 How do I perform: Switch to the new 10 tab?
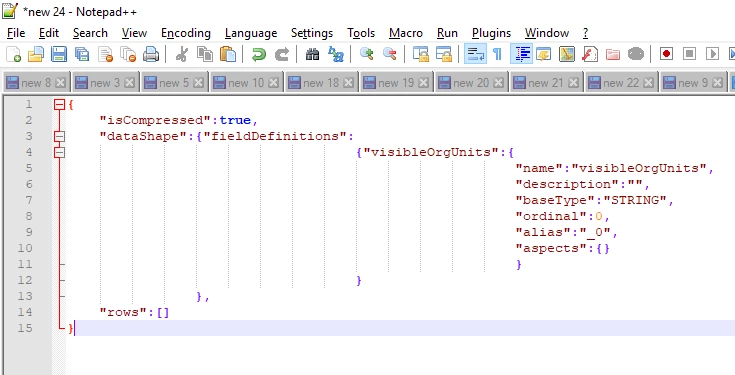[x=246, y=83]
